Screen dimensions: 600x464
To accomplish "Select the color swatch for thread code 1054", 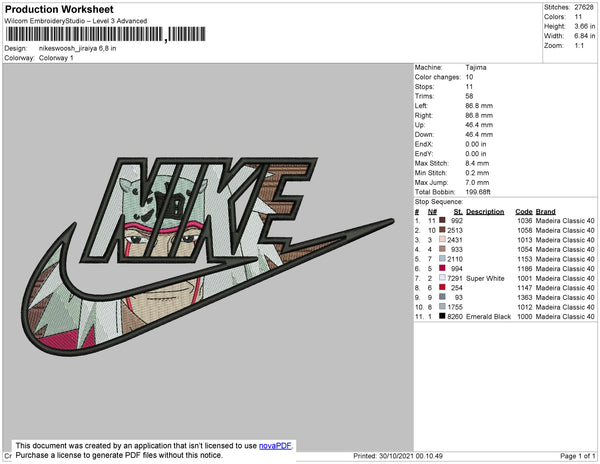I will pos(442,249).
